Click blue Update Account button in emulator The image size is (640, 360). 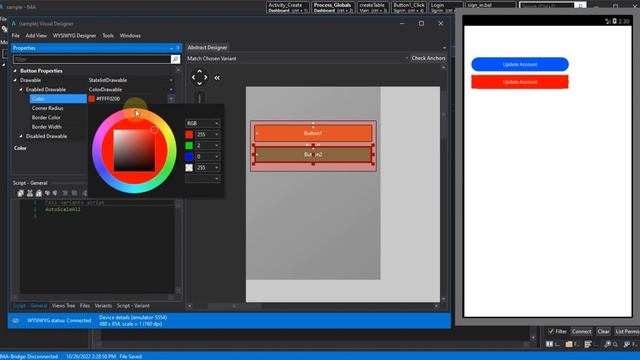[520, 64]
